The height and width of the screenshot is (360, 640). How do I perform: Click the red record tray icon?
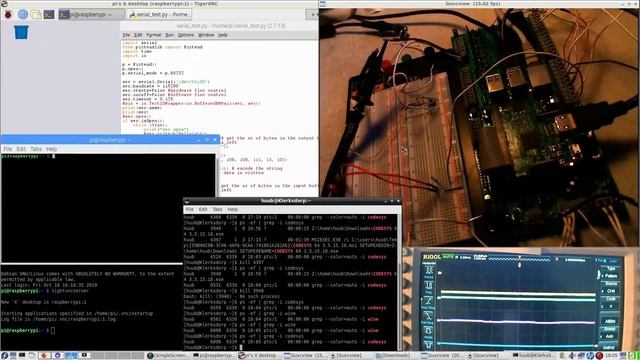(599, 356)
